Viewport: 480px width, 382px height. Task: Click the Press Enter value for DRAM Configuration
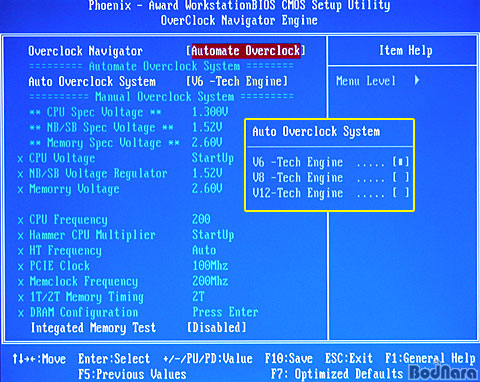225,312
